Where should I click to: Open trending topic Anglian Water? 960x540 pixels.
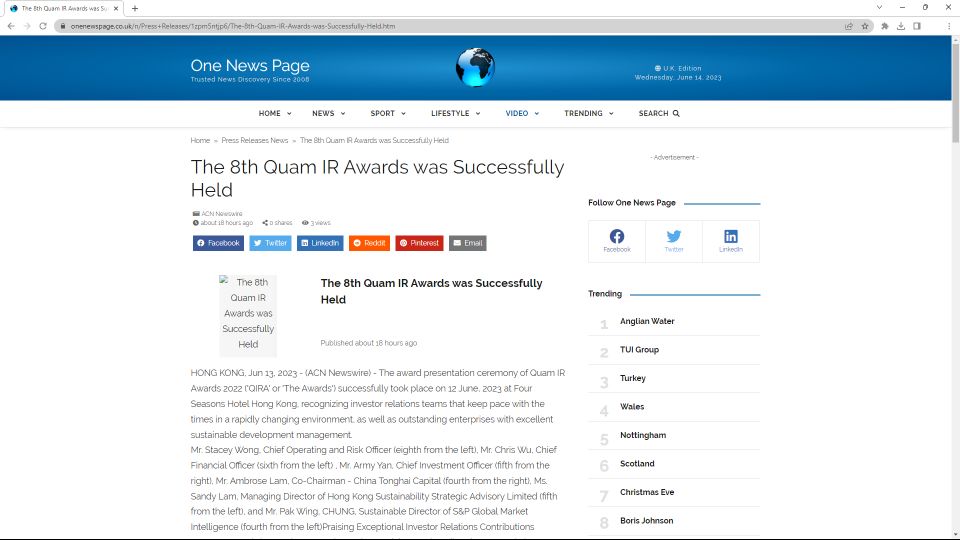(x=647, y=321)
